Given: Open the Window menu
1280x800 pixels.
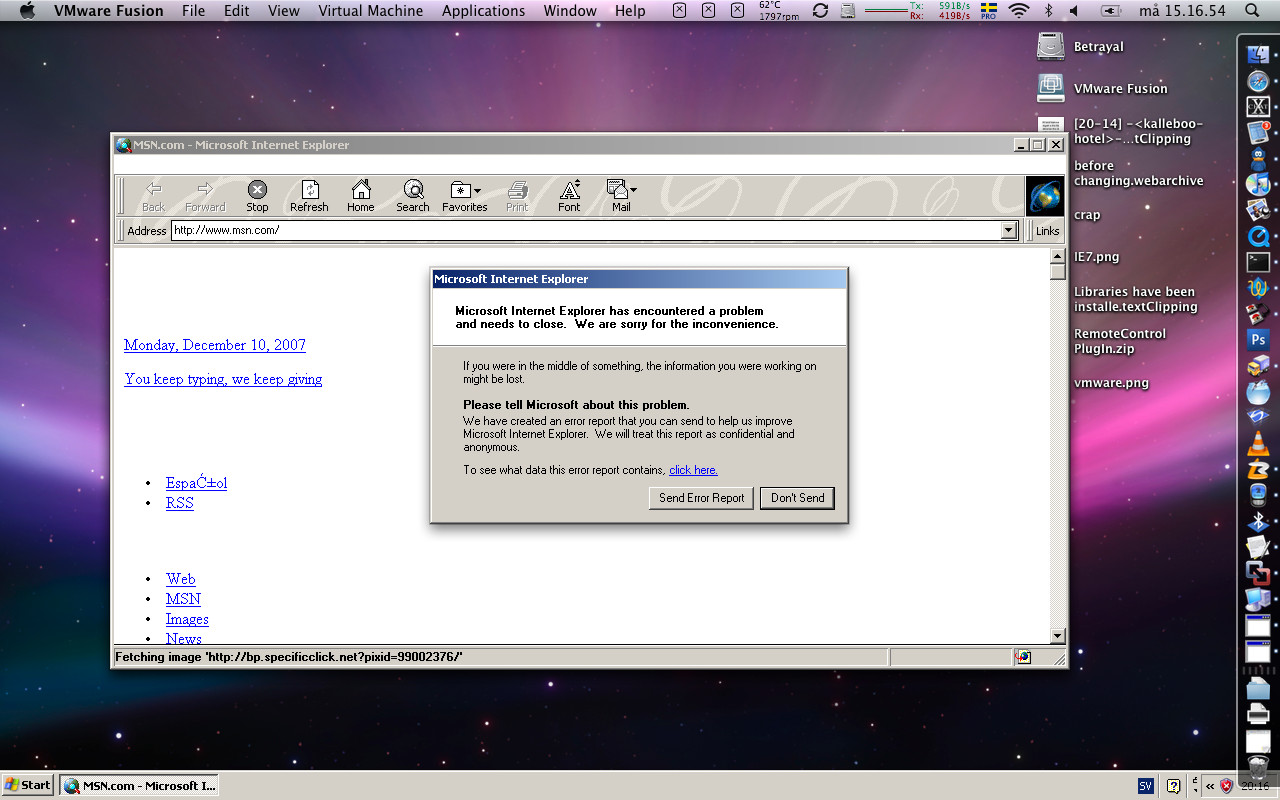Looking at the screenshot, I should tap(570, 11).
